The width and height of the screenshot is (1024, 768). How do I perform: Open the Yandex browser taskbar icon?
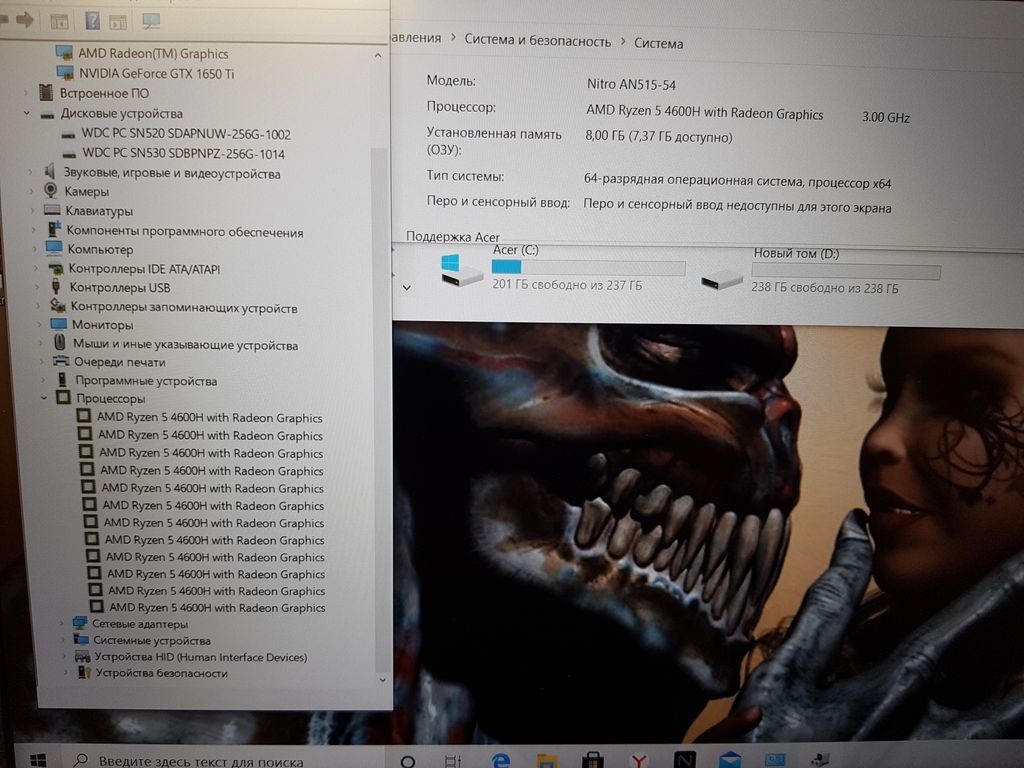point(639,761)
